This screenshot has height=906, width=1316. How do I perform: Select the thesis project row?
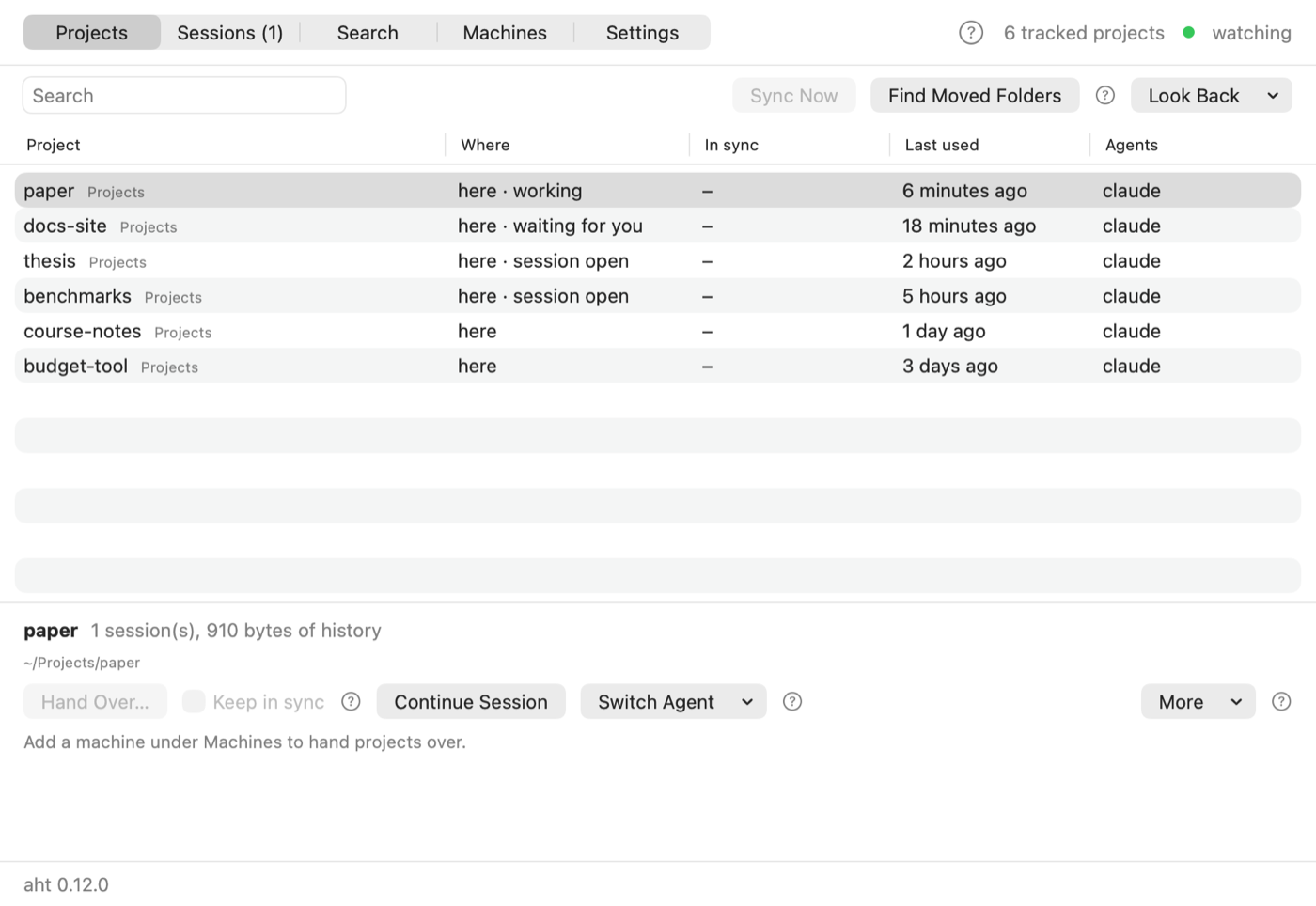coord(658,260)
